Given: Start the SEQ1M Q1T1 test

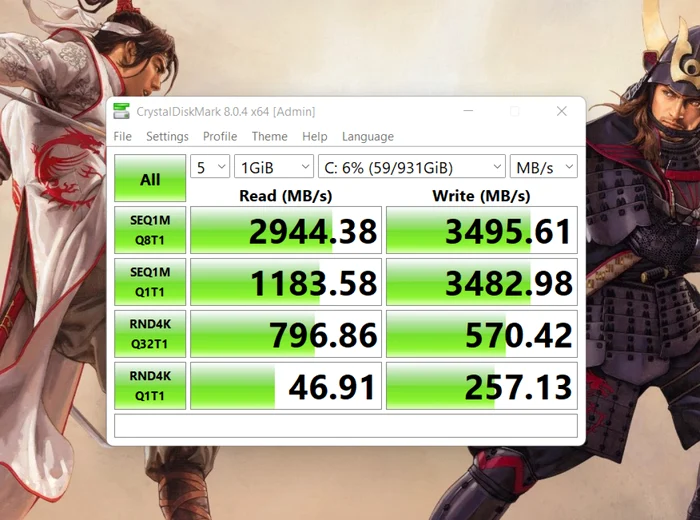Looking at the screenshot, I should click(x=150, y=282).
